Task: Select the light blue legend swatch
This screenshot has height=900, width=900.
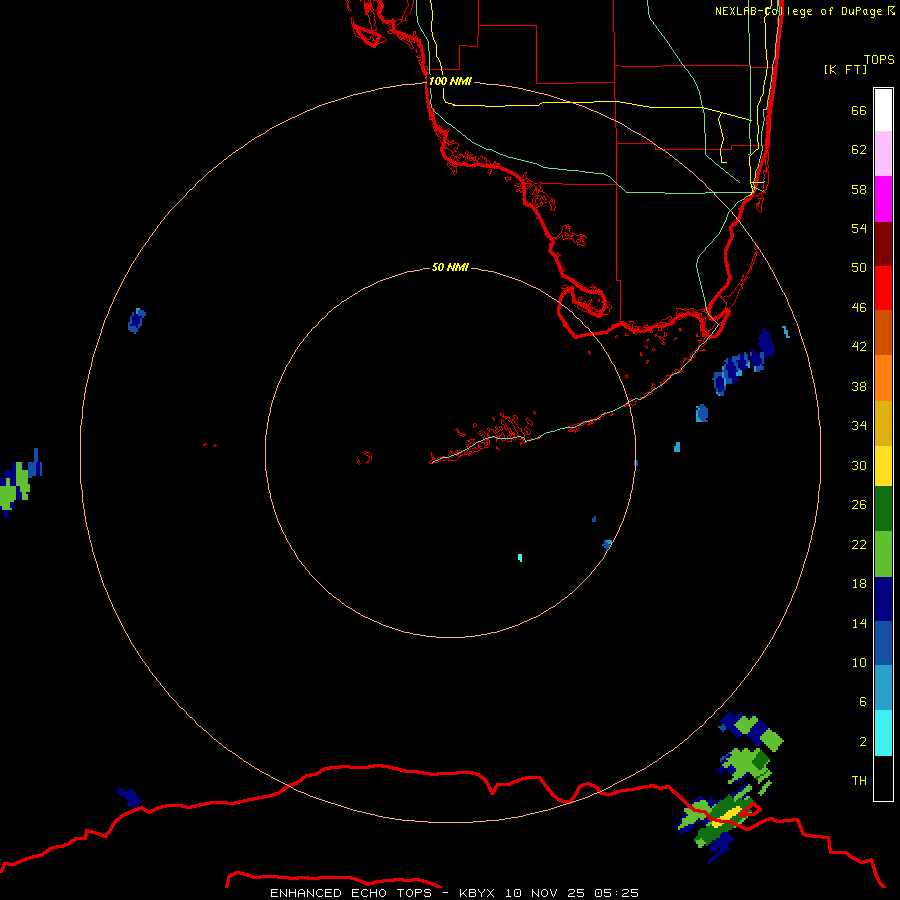Action: (x=883, y=688)
